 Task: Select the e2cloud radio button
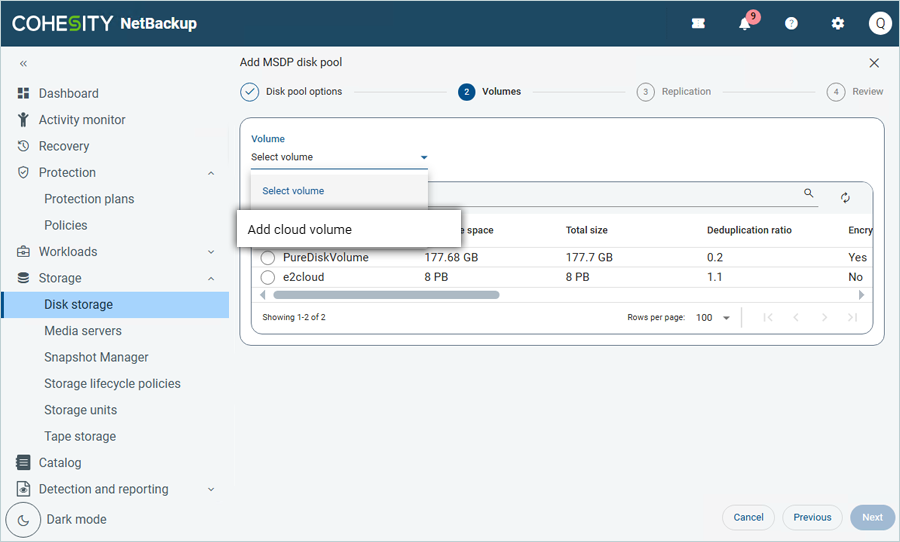click(268, 277)
